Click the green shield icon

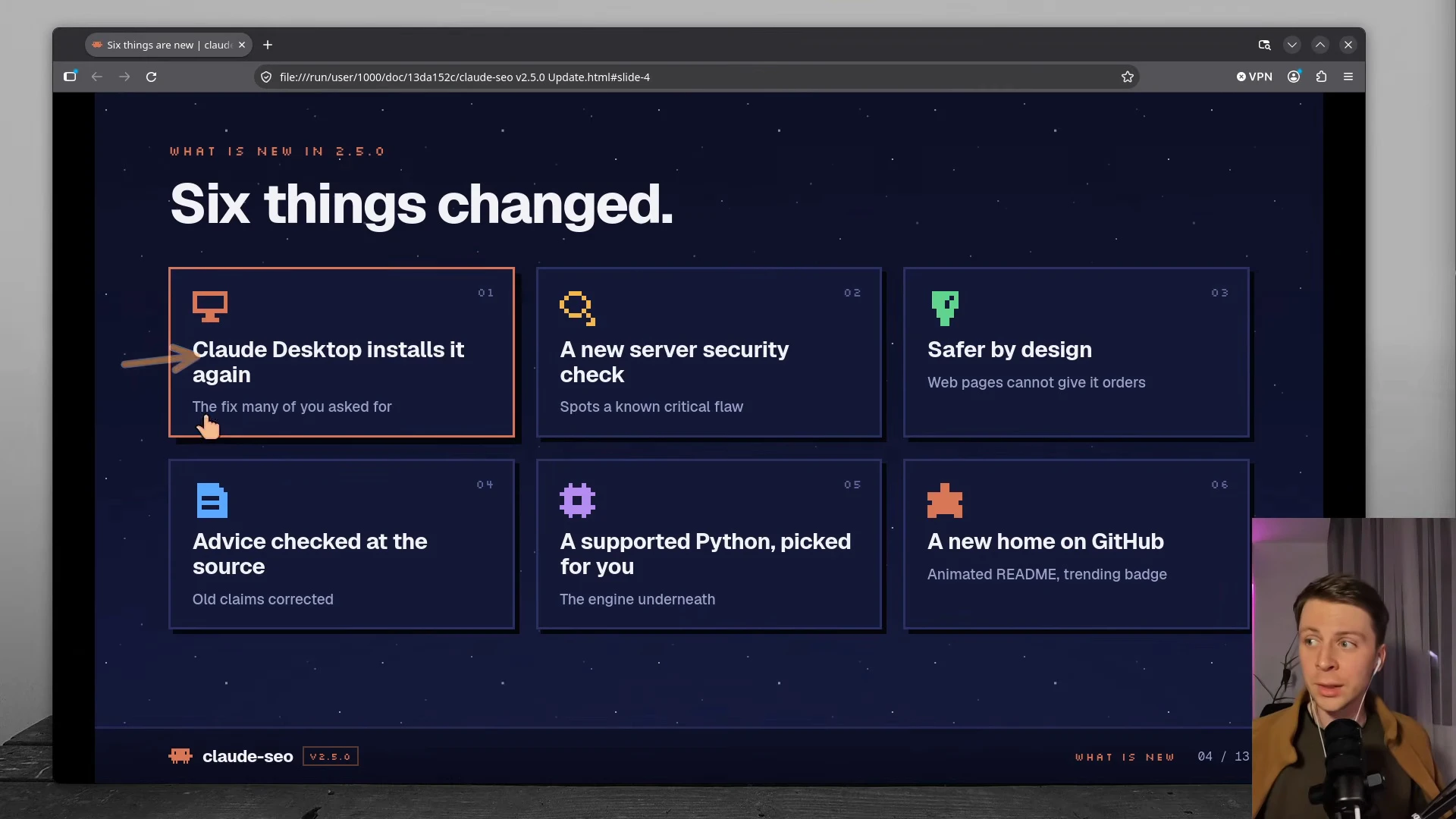(x=945, y=308)
